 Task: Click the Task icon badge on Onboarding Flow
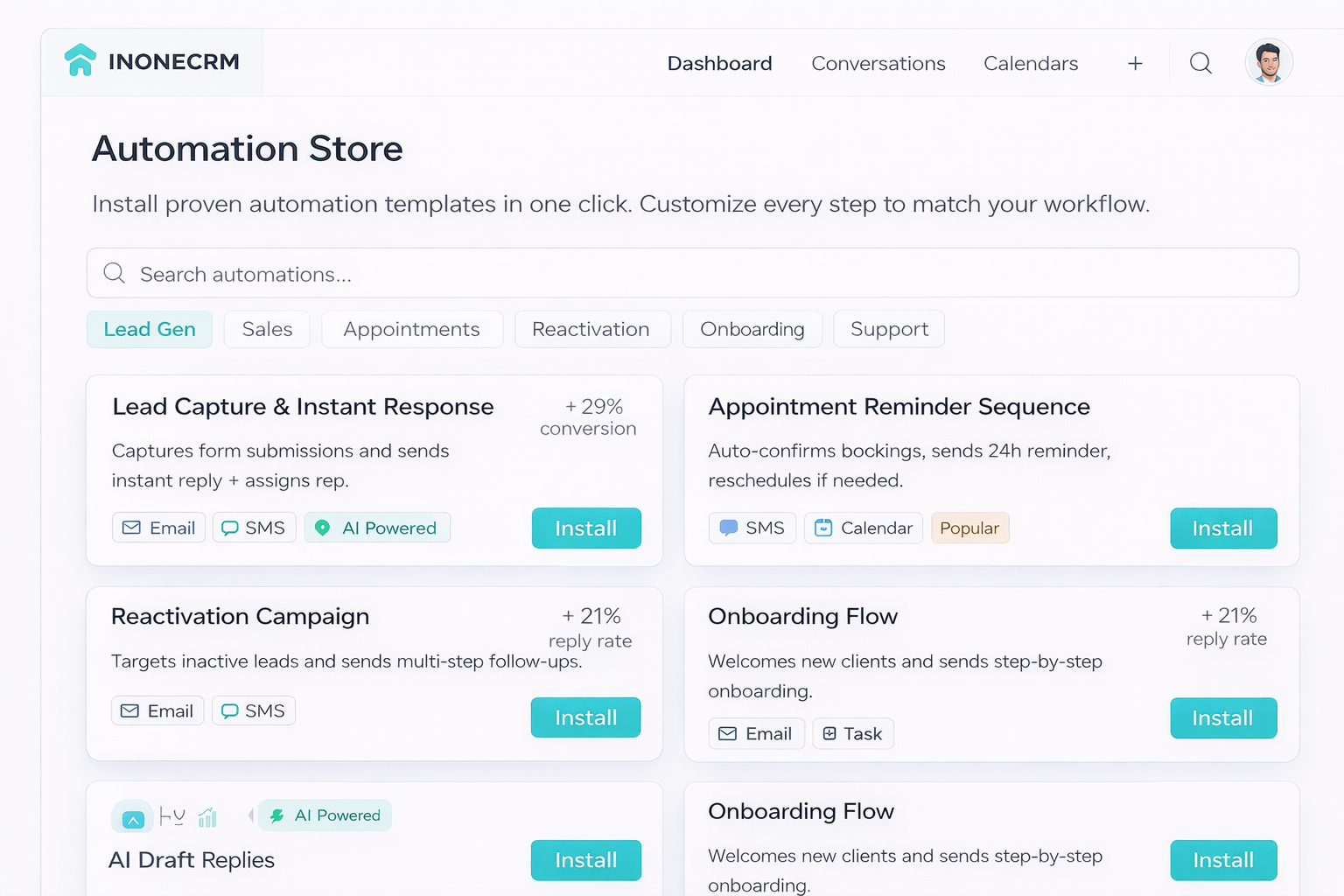pyautogui.click(x=829, y=733)
